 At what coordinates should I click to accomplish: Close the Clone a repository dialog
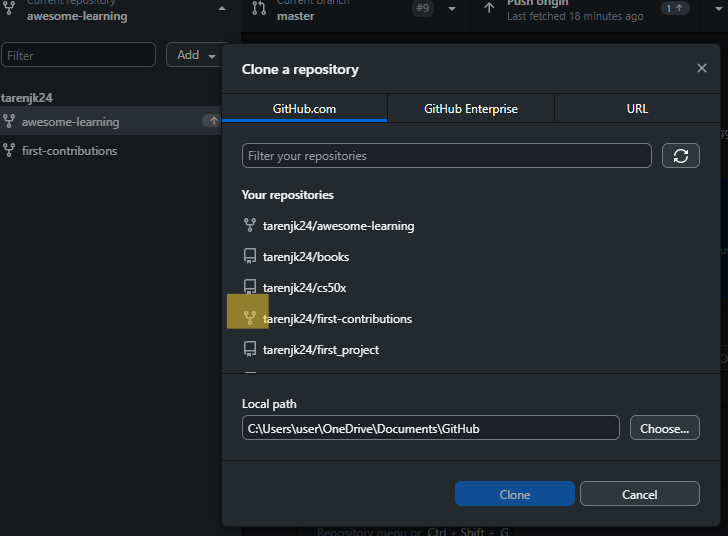point(702,69)
